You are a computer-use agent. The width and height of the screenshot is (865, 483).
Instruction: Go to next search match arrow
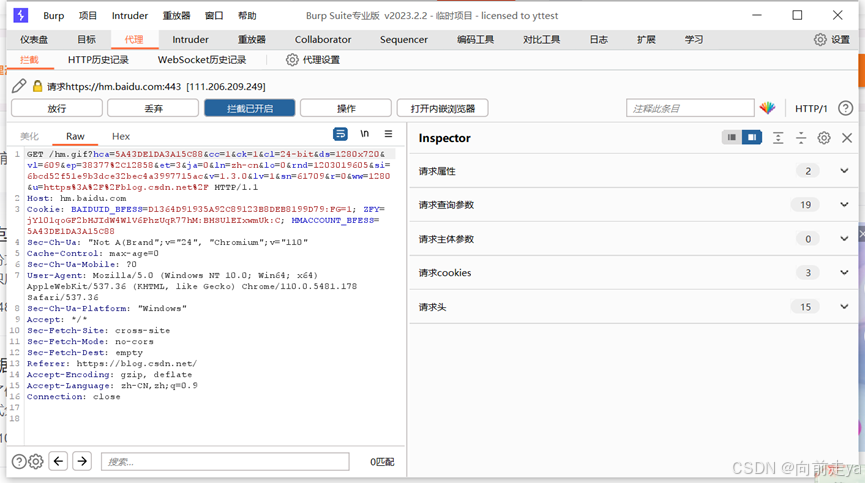[x=82, y=461]
